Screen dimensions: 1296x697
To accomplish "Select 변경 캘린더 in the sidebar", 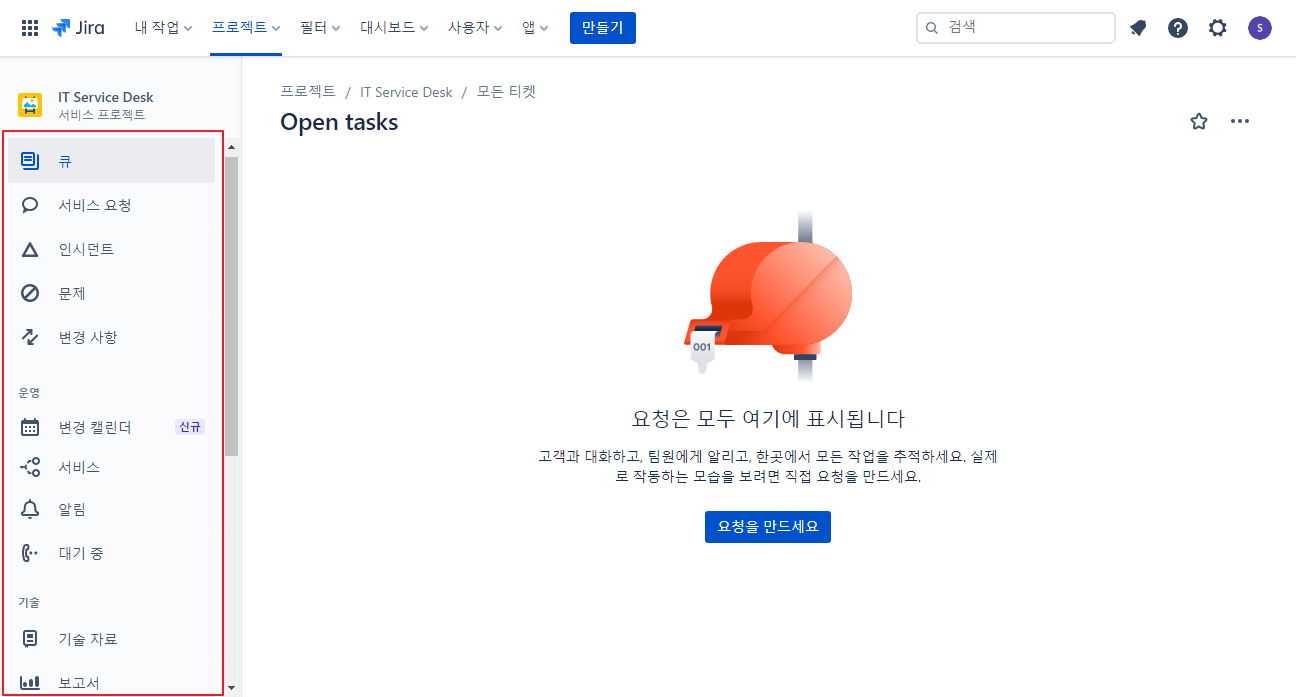I will point(111,427).
